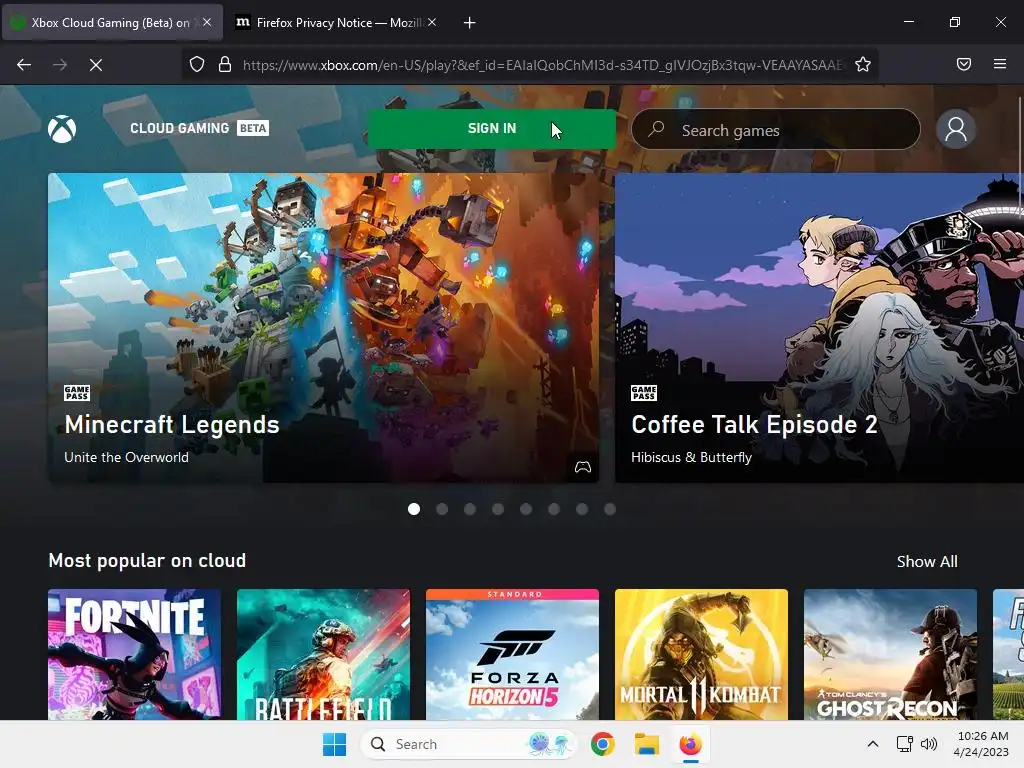Click the controller icon on Minecraft Legends card
1024x768 pixels.
tap(583, 466)
